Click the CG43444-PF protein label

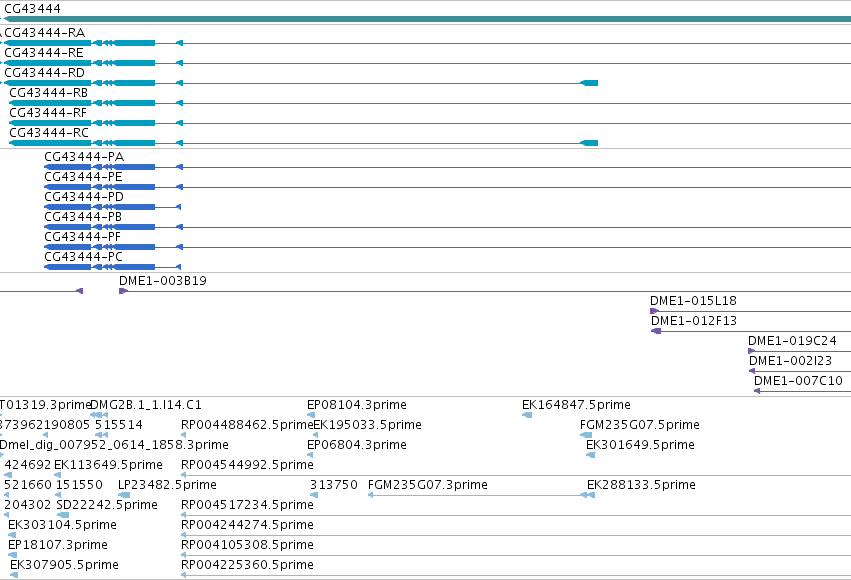[x=82, y=237]
